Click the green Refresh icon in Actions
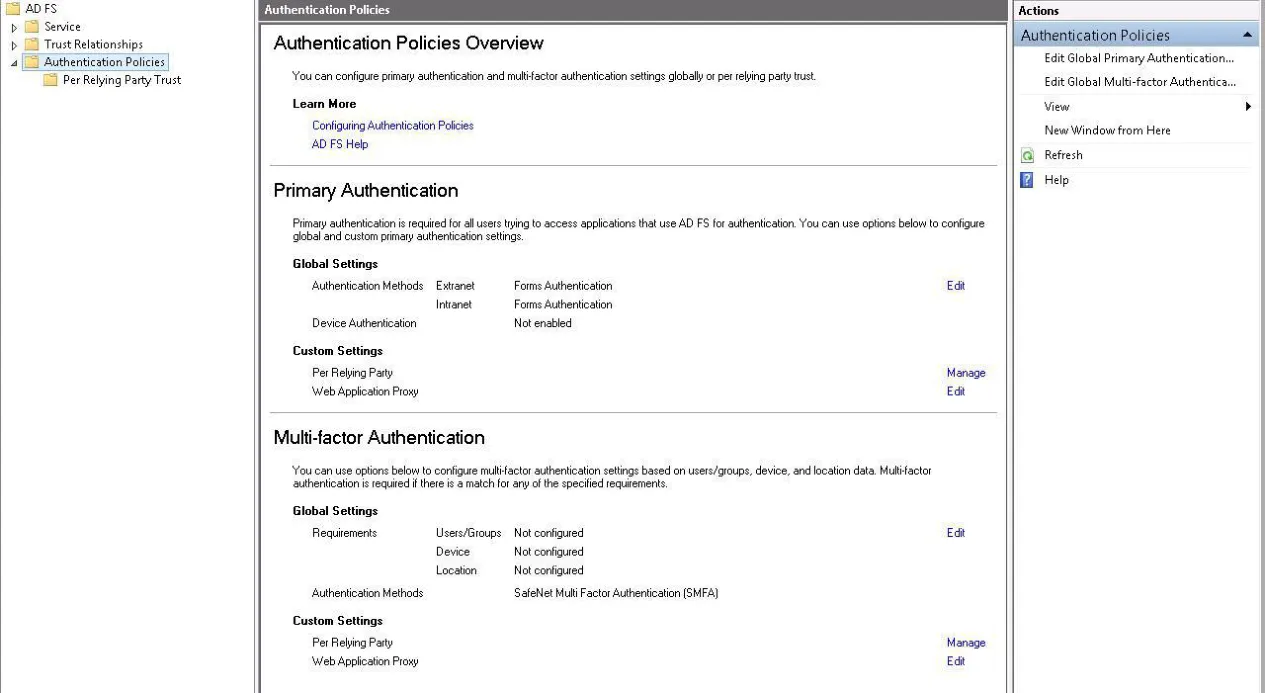Image resolution: width=1265 pixels, height=693 pixels. 1026,156
